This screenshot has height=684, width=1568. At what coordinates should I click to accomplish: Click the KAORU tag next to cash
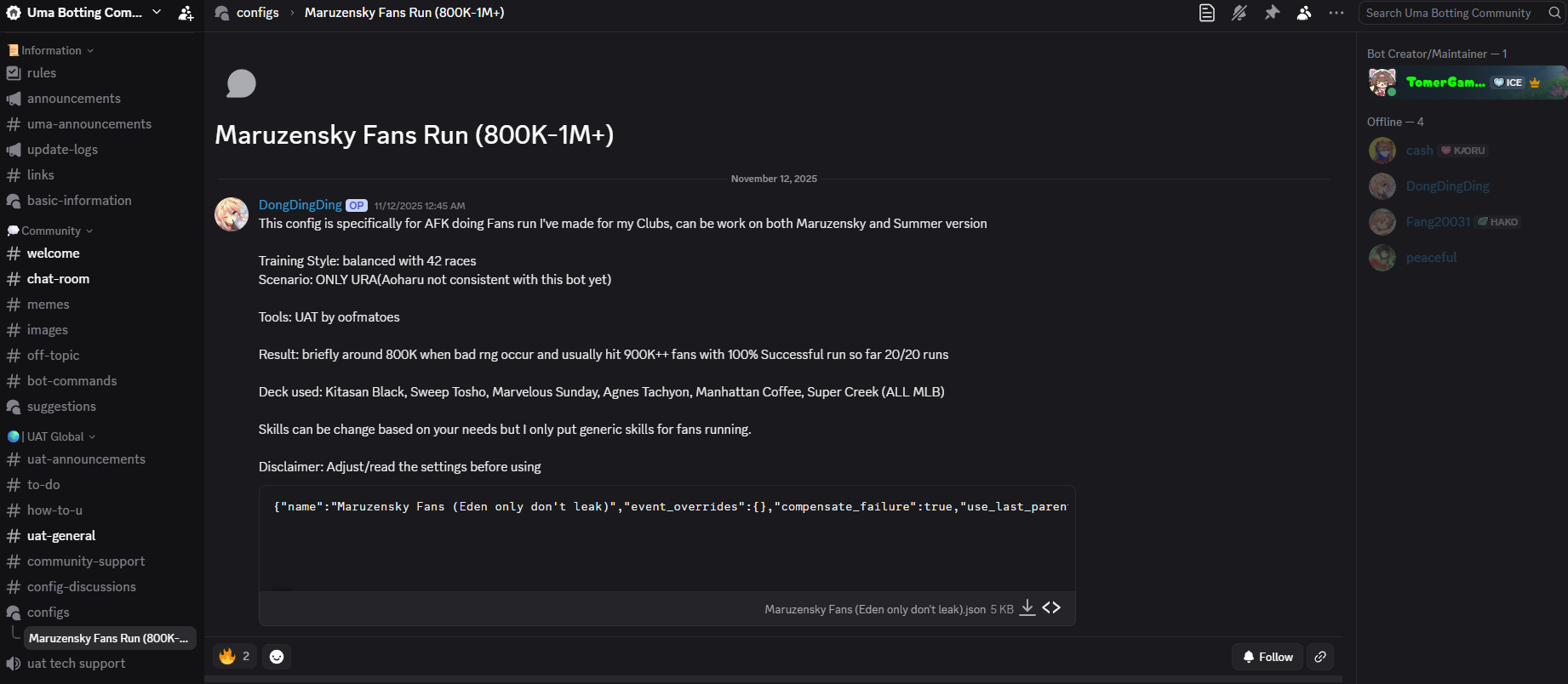click(x=1463, y=151)
